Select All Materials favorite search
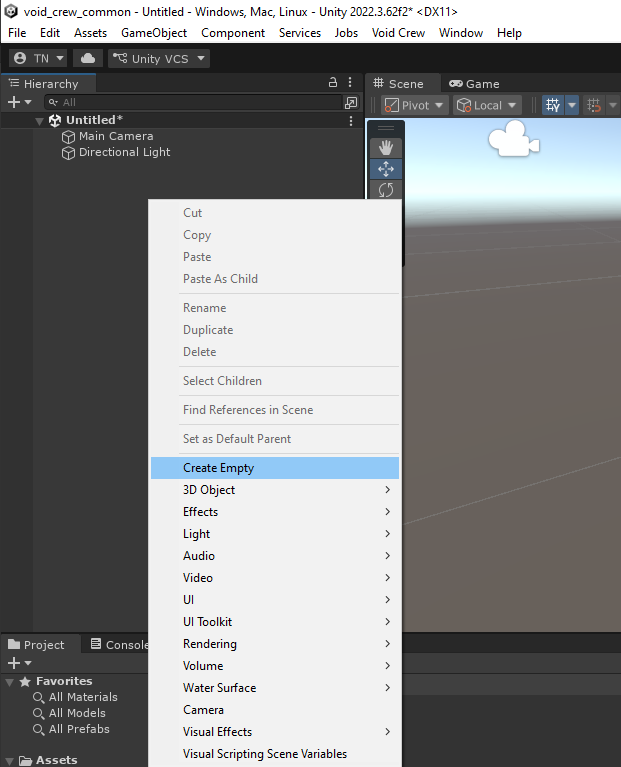Screen dimensions: 621x767 [75, 697]
